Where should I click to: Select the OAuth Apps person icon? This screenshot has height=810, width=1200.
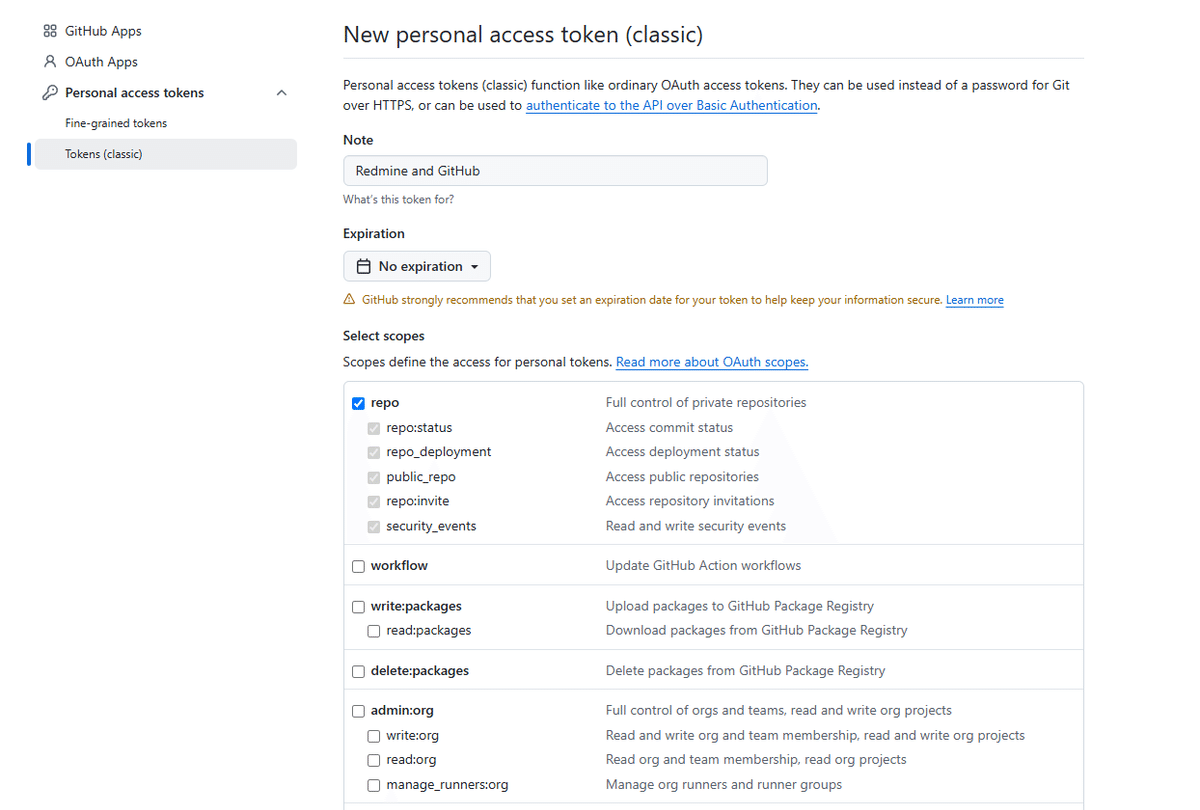click(x=49, y=61)
